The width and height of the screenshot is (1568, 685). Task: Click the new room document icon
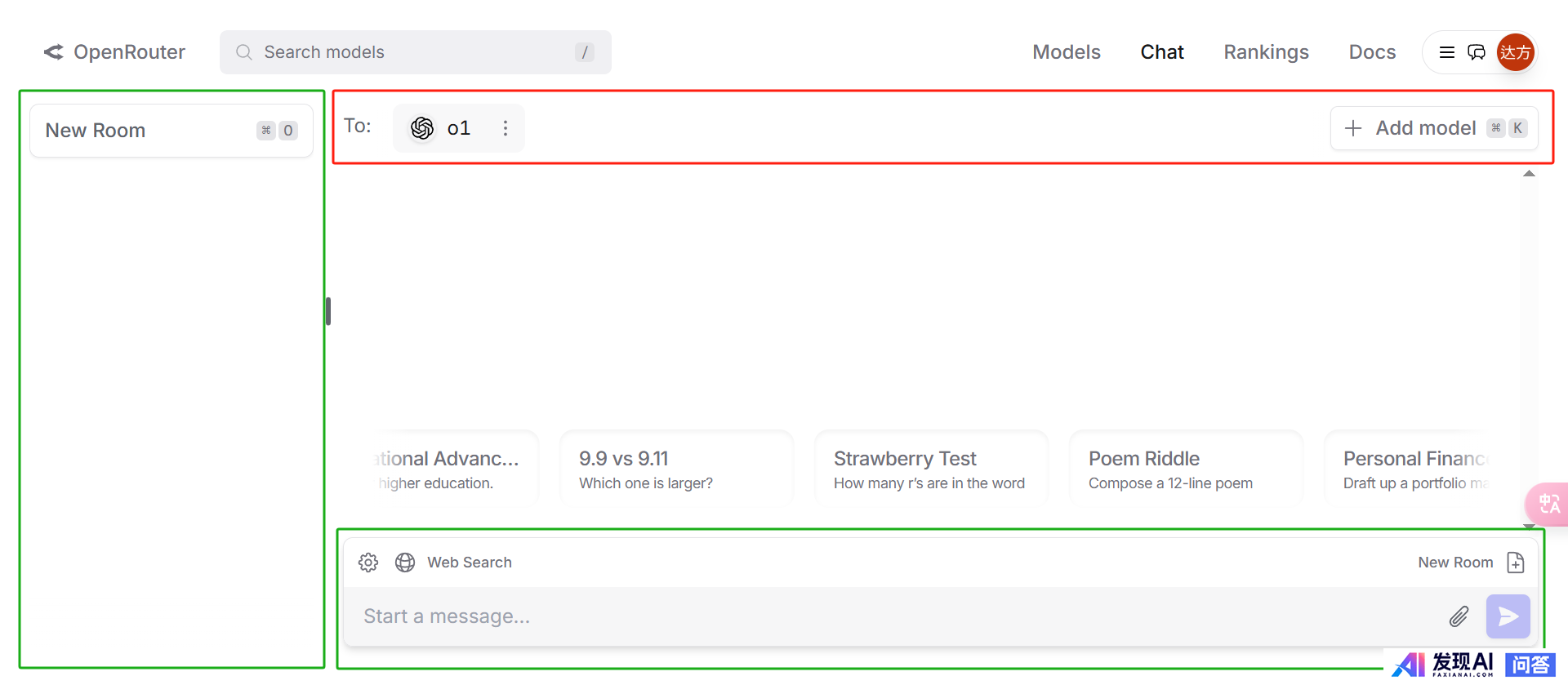[1516, 563]
